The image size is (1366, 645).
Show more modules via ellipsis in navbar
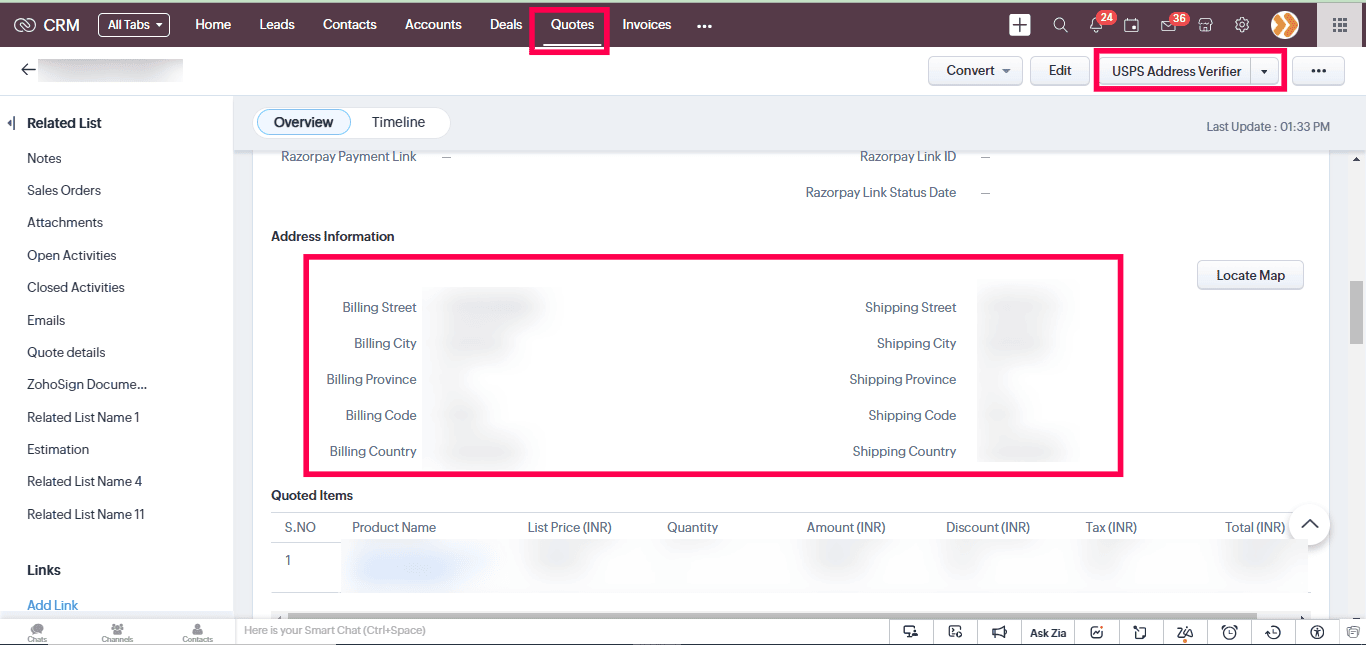[x=704, y=26]
